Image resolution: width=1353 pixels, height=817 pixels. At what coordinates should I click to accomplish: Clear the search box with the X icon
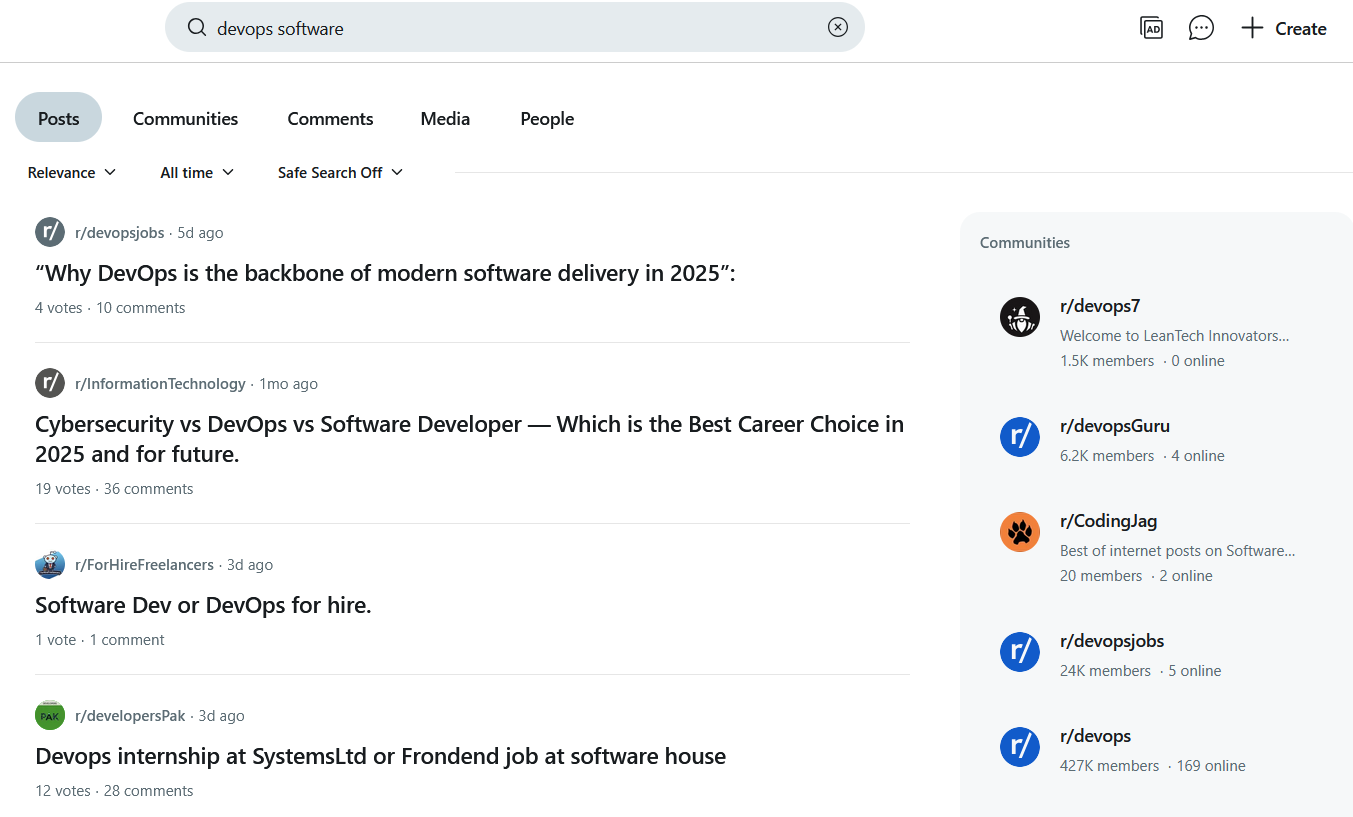pos(838,28)
